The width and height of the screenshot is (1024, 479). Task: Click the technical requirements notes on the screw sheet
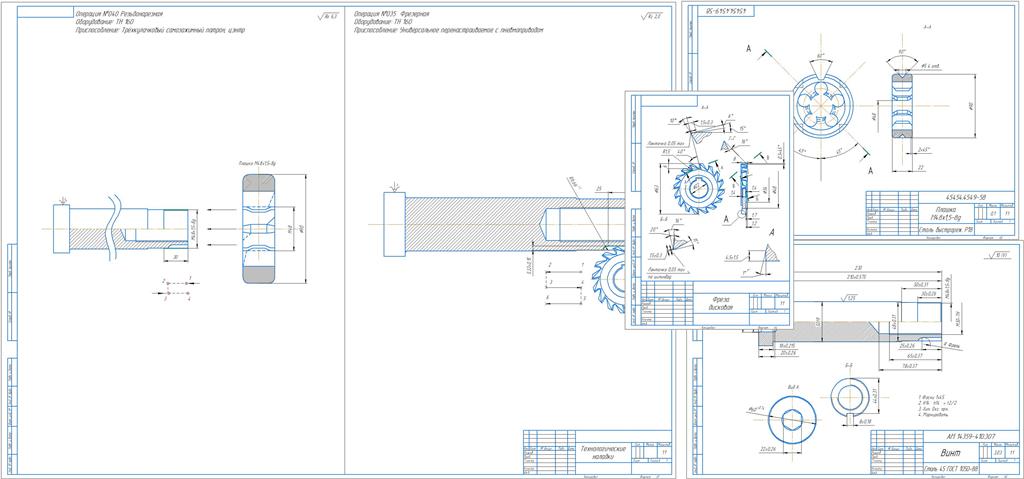(936, 405)
